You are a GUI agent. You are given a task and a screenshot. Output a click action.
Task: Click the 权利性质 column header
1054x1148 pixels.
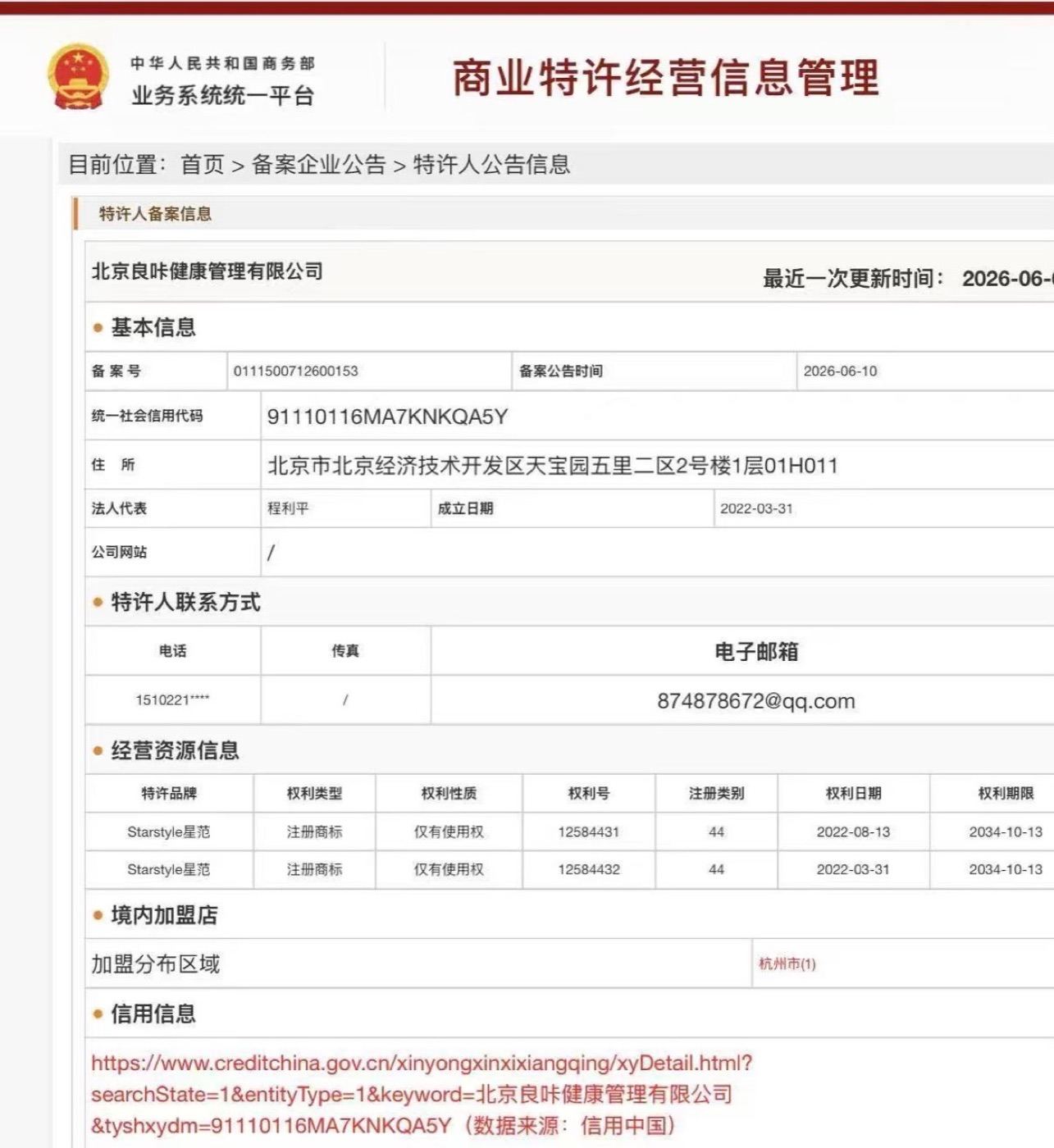449,793
